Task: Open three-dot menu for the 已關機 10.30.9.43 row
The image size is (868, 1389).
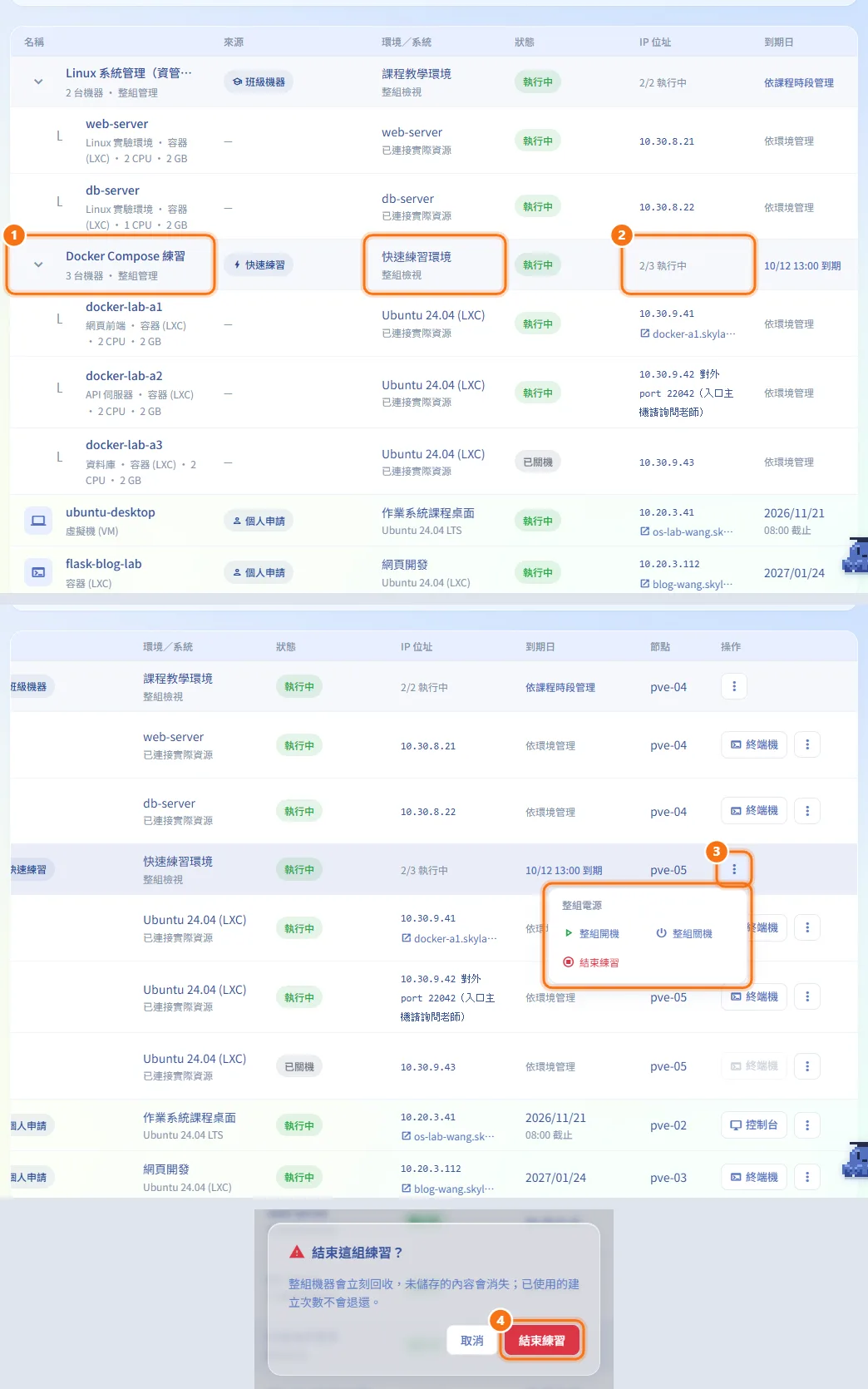Action: (x=807, y=1065)
